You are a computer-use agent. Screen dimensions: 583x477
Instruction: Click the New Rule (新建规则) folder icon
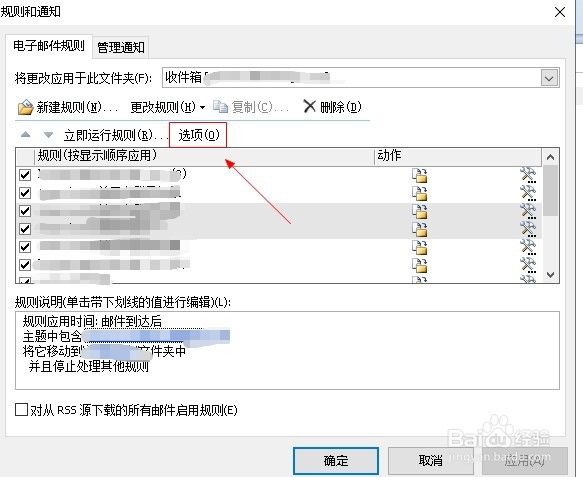tap(25, 107)
